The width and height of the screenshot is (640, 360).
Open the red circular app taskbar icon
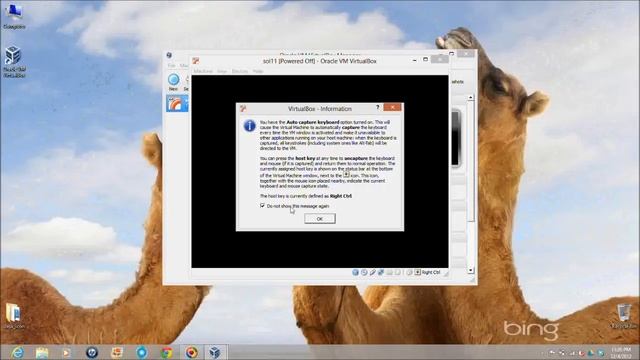[191, 352]
